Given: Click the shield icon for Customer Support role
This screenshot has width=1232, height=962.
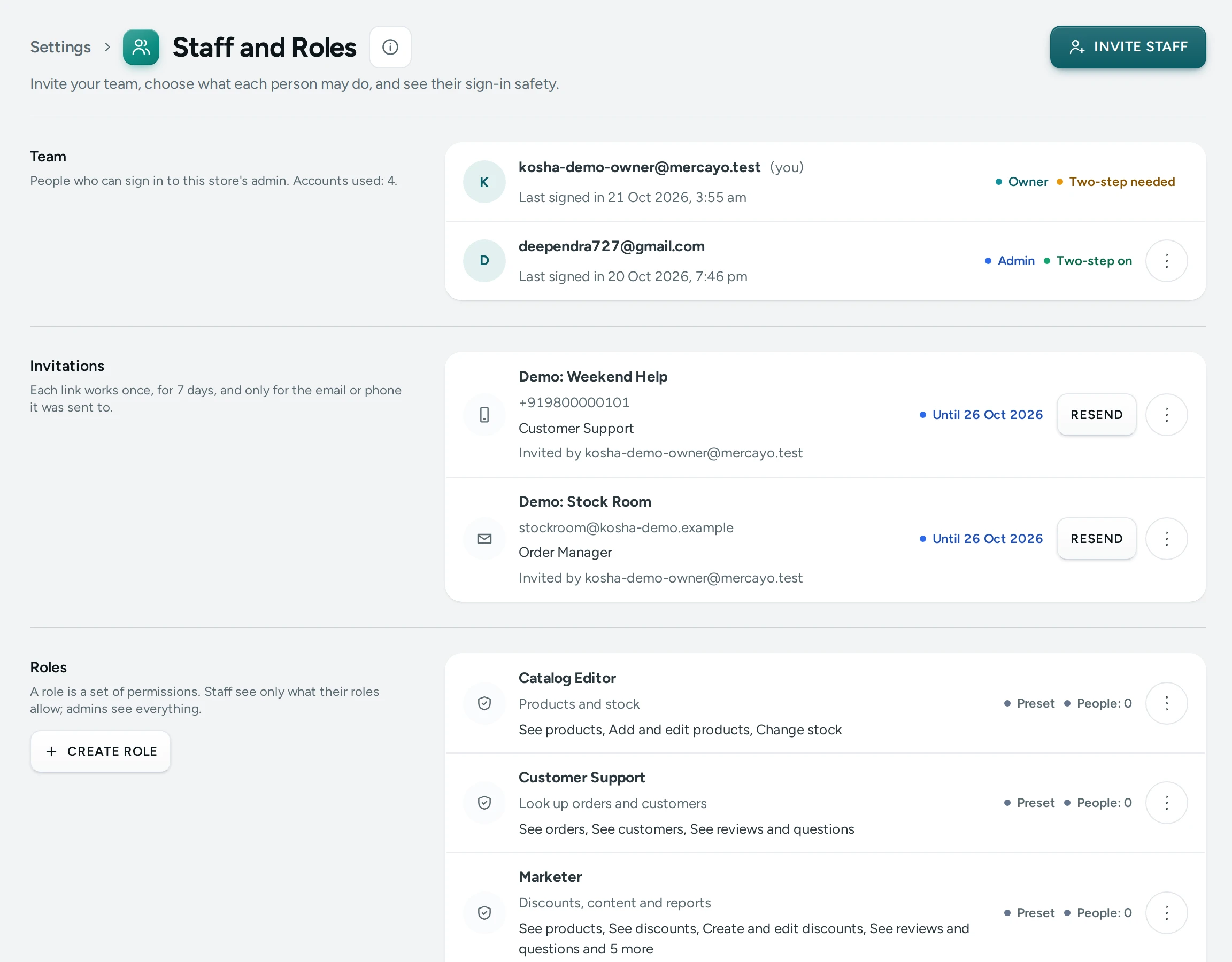Looking at the screenshot, I should 484,802.
